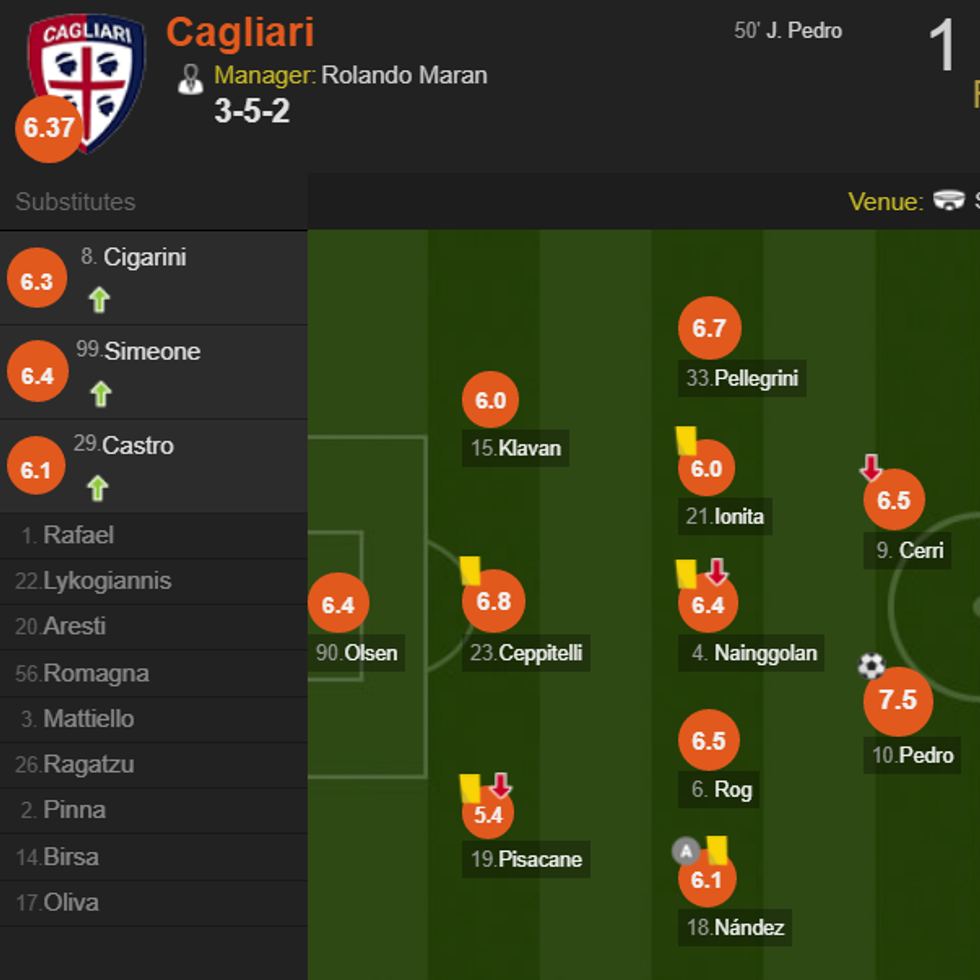Click Ionita's yellow card icon
The image size is (980, 980).
(x=686, y=440)
